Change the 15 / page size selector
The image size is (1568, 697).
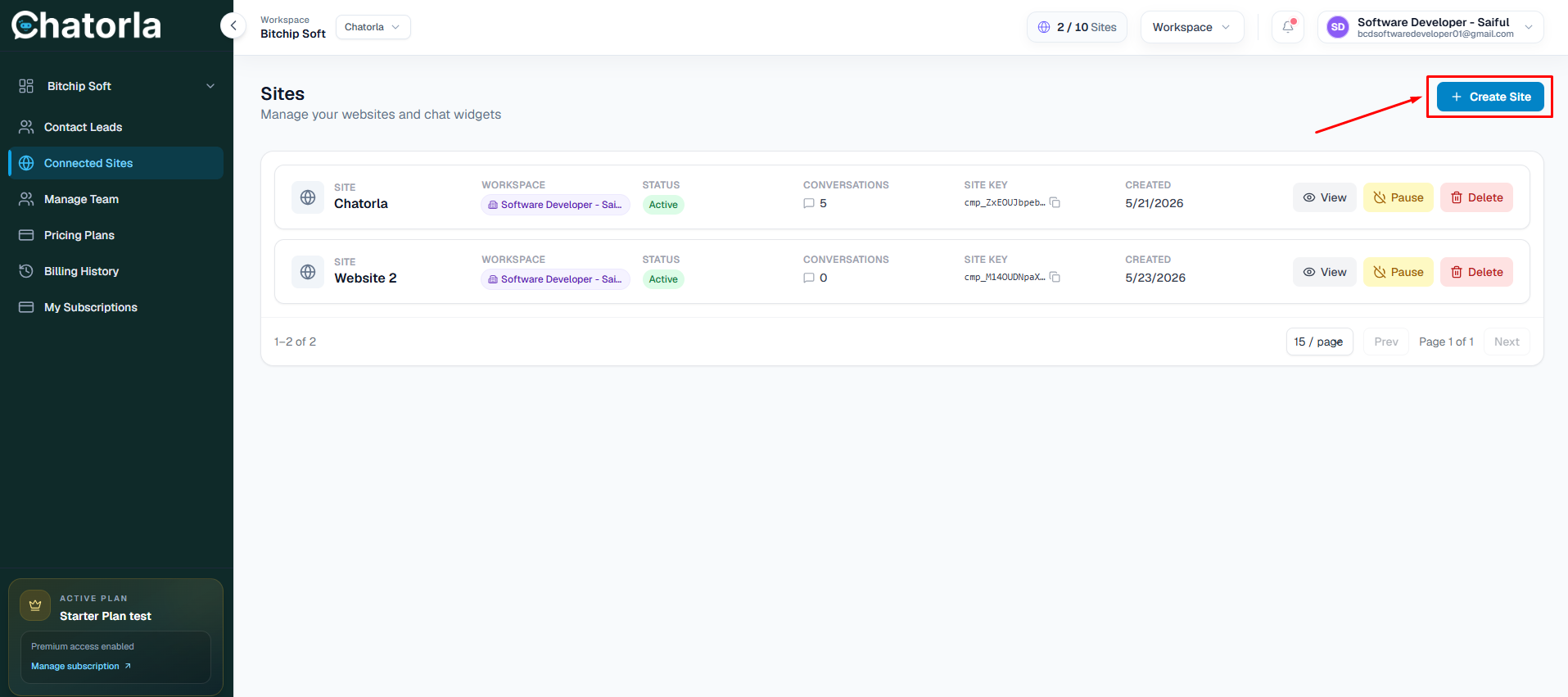click(1319, 342)
